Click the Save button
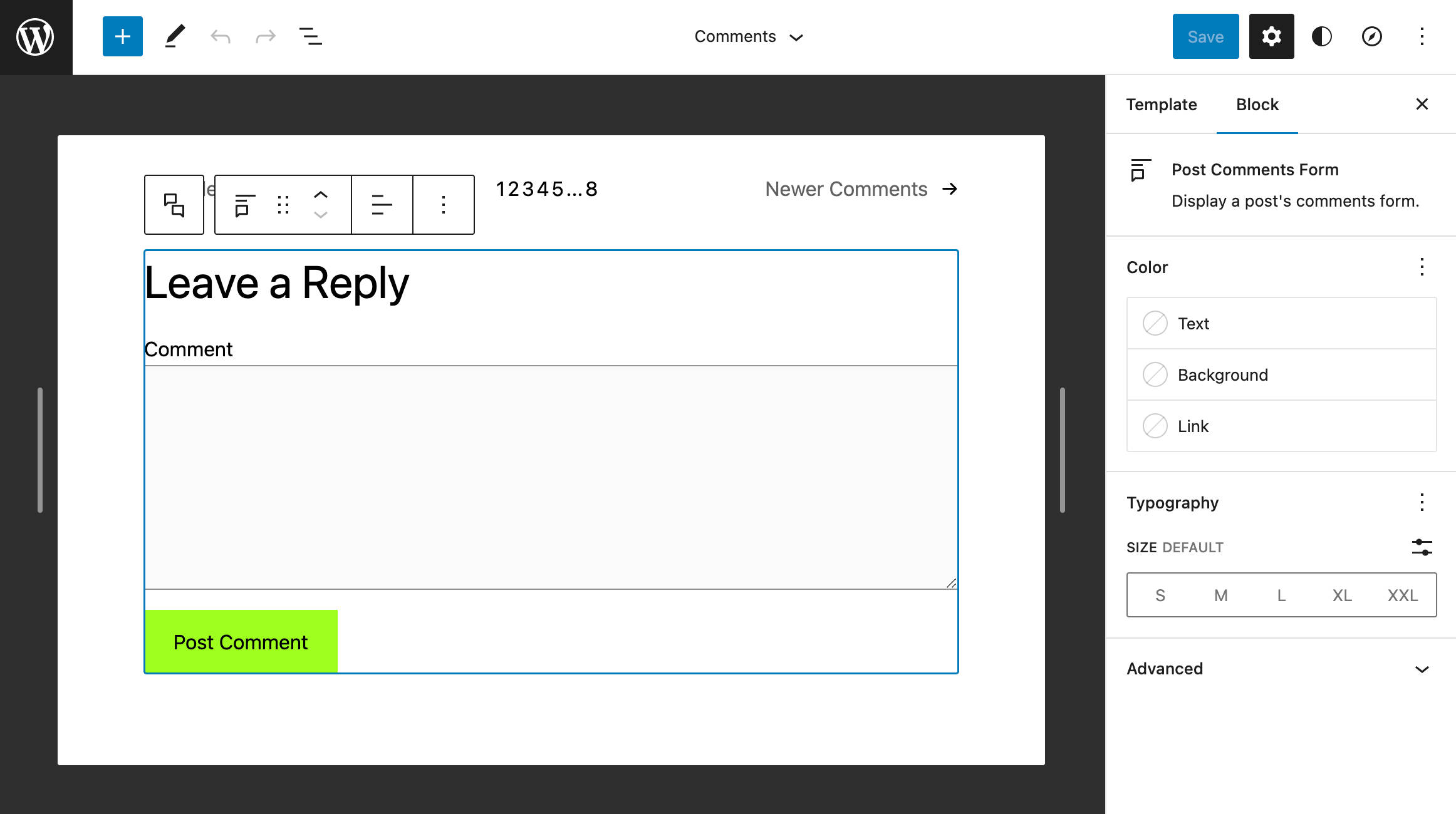Image resolution: width=1456 pixels, height=814 pixels. tap(1205, 36)
